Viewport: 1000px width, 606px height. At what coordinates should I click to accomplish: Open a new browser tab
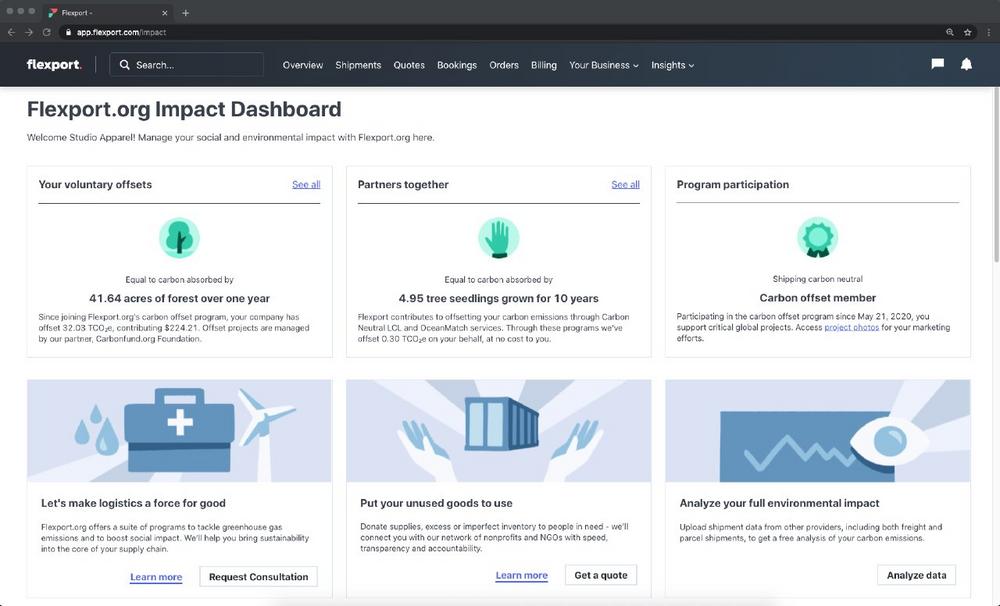(186, 13)
